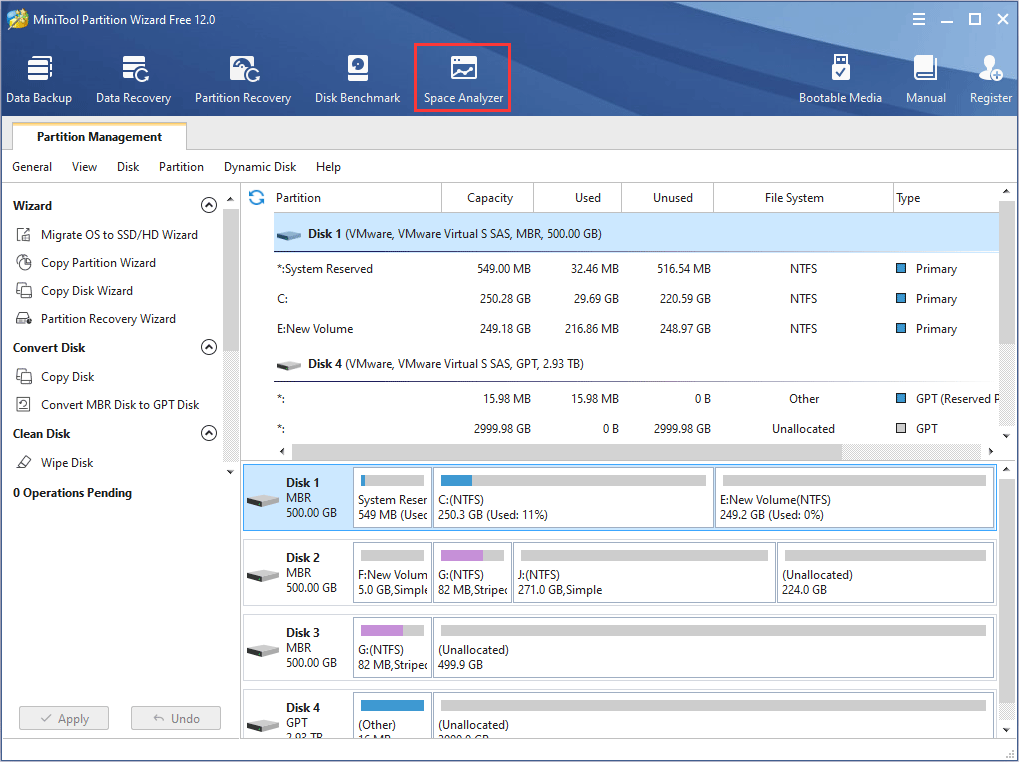Click the Copy Disk Wizard icon
This screenshot has height=762, width=1019.
(24, 290)
